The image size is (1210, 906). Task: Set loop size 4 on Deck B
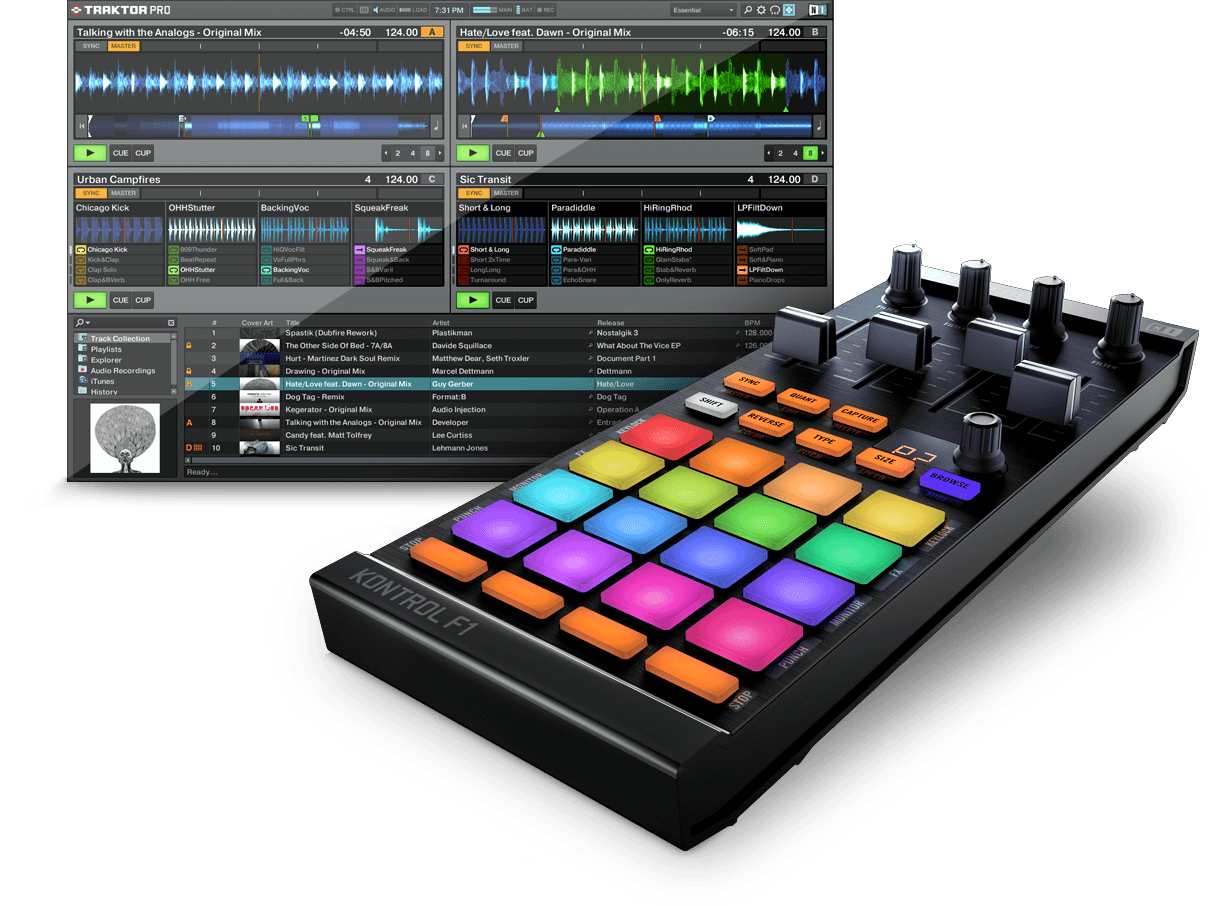tap(796, 153)
